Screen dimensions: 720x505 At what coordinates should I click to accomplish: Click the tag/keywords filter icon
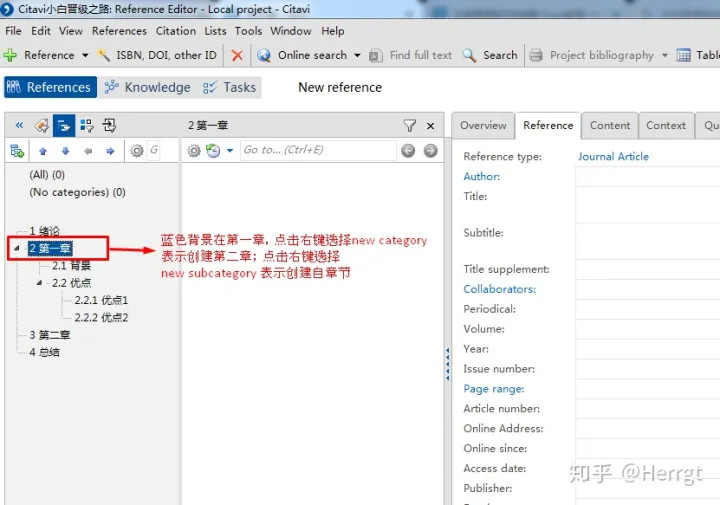42,125
